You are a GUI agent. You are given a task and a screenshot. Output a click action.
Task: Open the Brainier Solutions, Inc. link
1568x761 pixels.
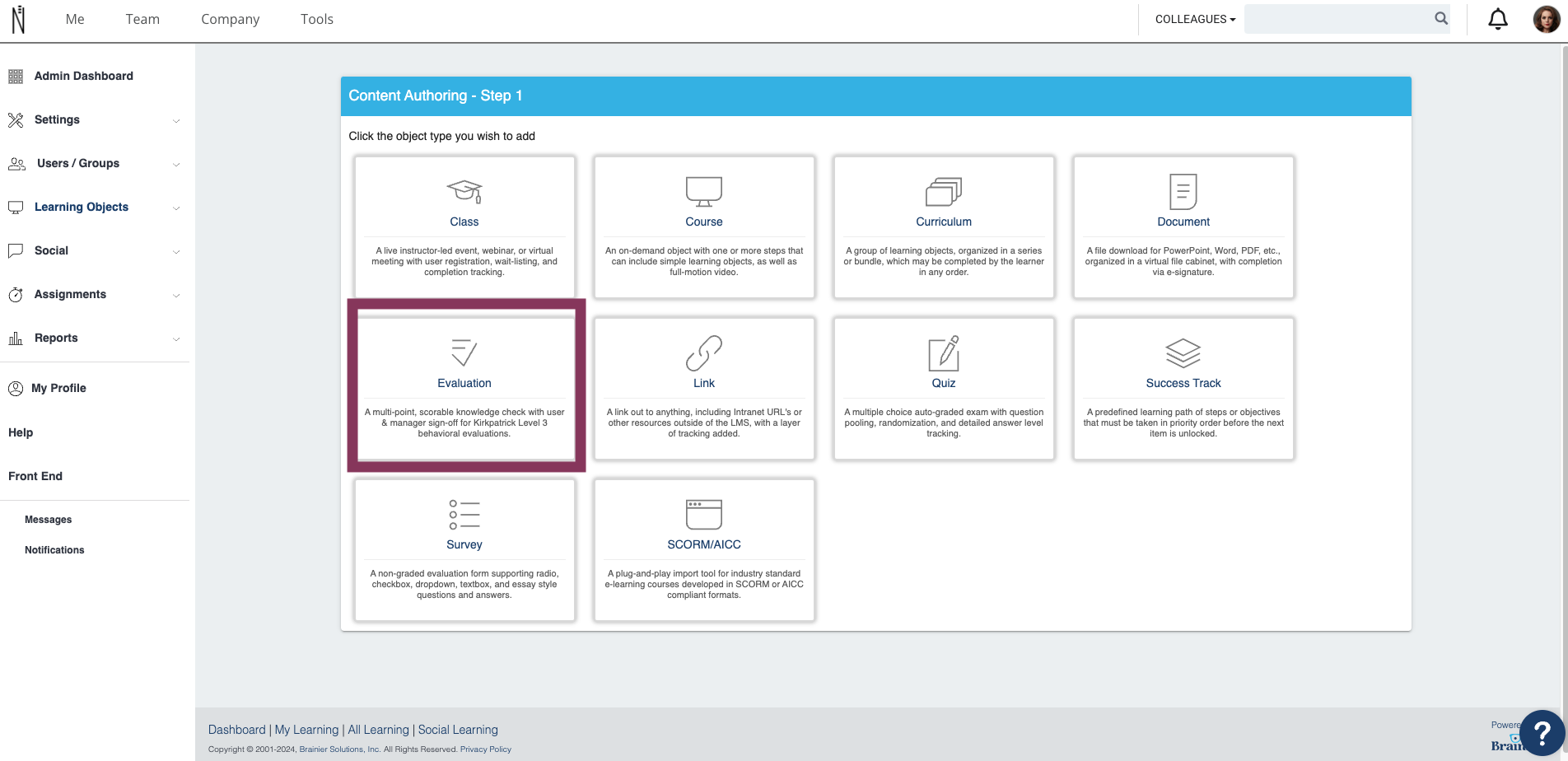point(339,749)
